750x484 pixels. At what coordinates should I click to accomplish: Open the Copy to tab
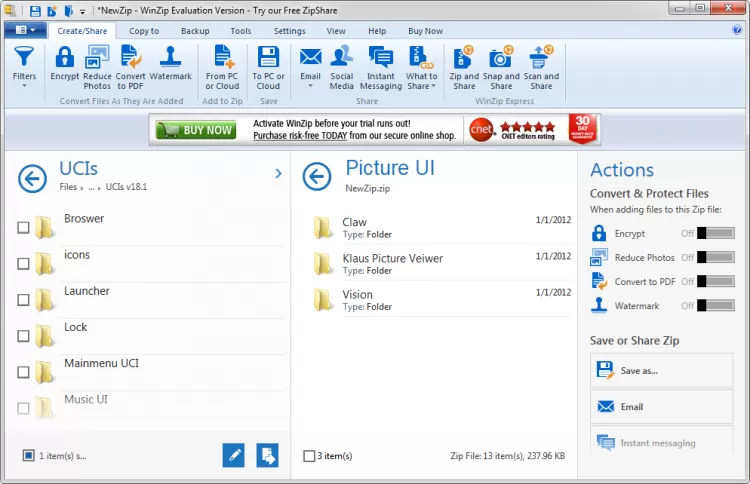tap(144, 31)
